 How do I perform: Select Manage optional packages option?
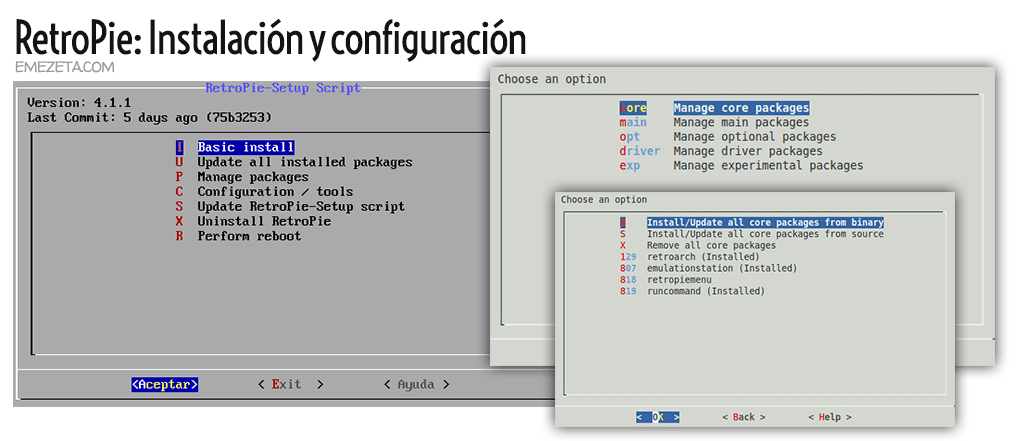728,137
